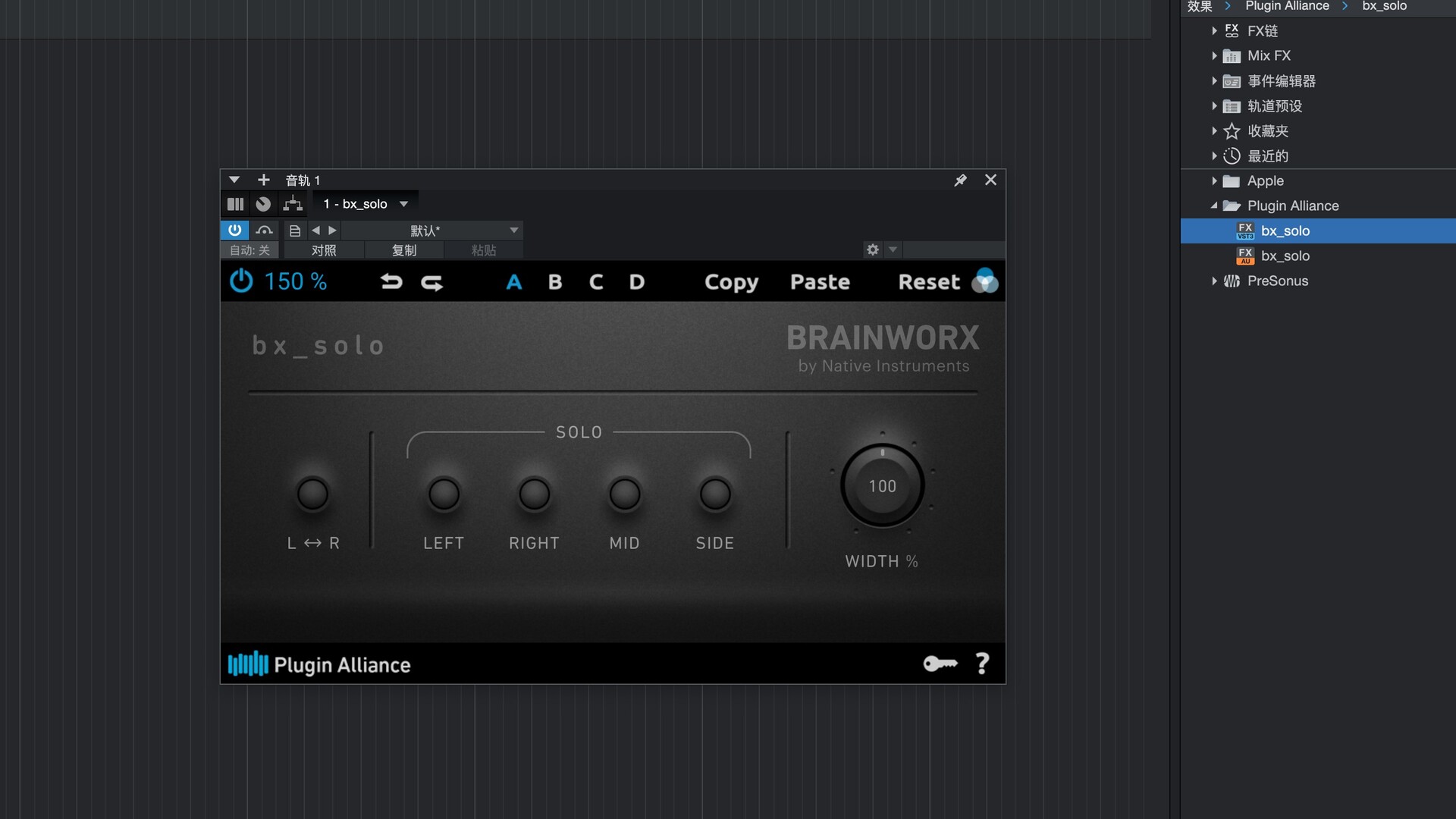Click the WIDTH % knob
Viewport: 1456px width, 819px height.
(x=882, y=485)
